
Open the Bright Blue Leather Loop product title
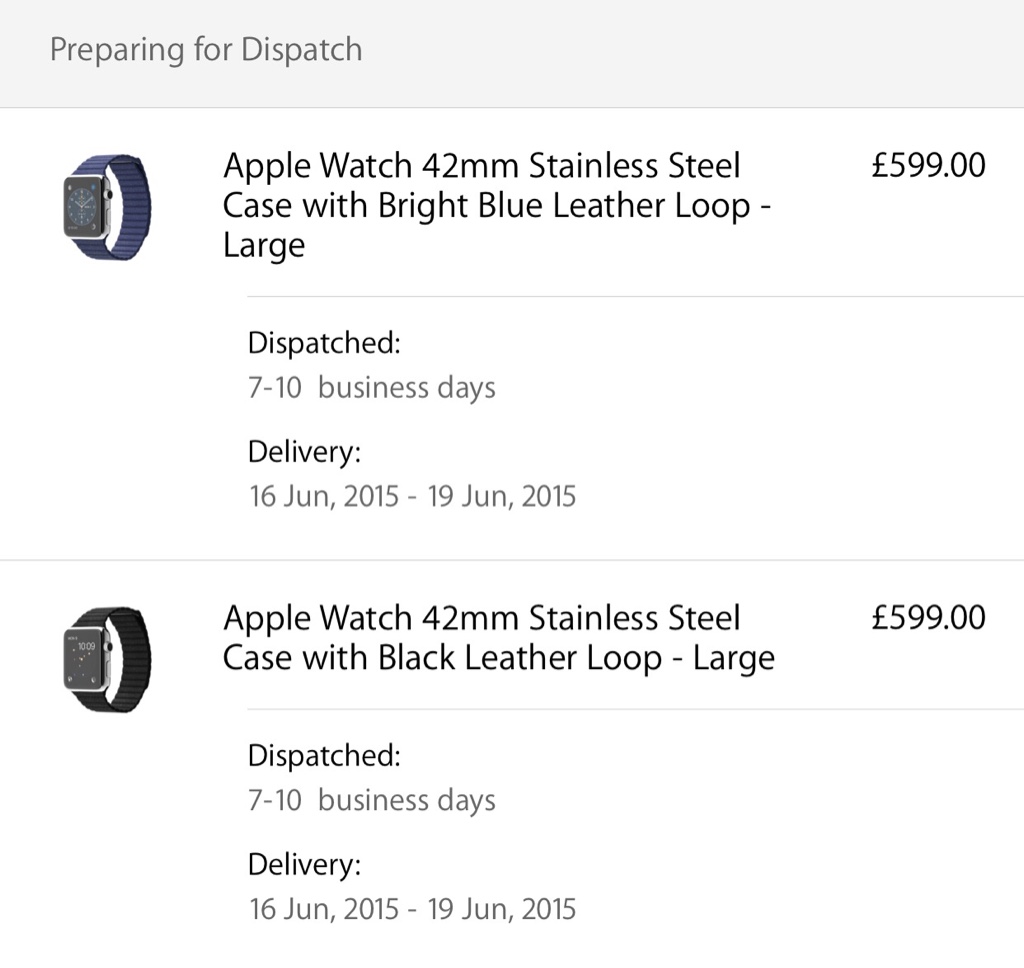[497, 205]
